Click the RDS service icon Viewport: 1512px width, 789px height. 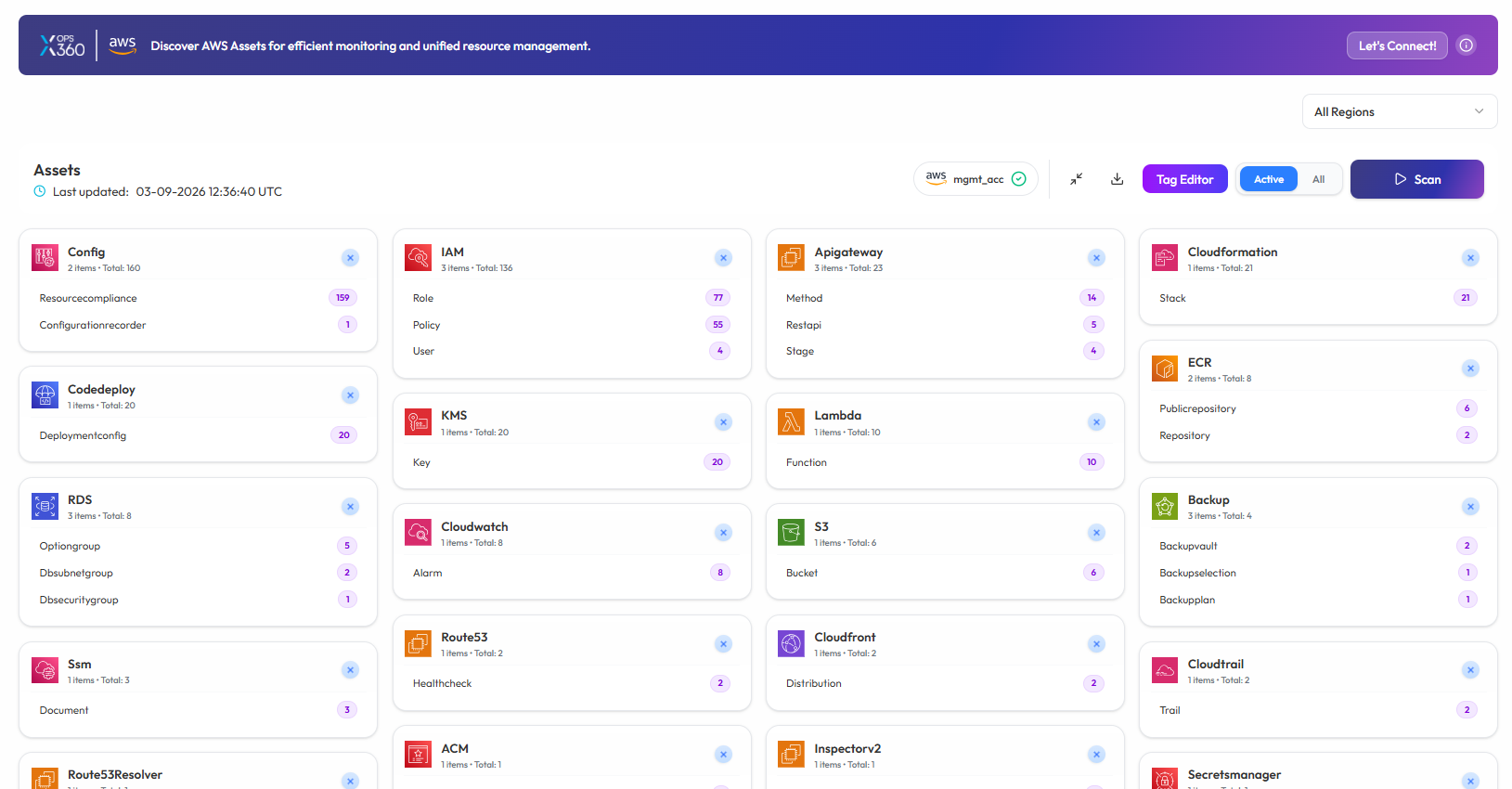click(x=45, y=506)
